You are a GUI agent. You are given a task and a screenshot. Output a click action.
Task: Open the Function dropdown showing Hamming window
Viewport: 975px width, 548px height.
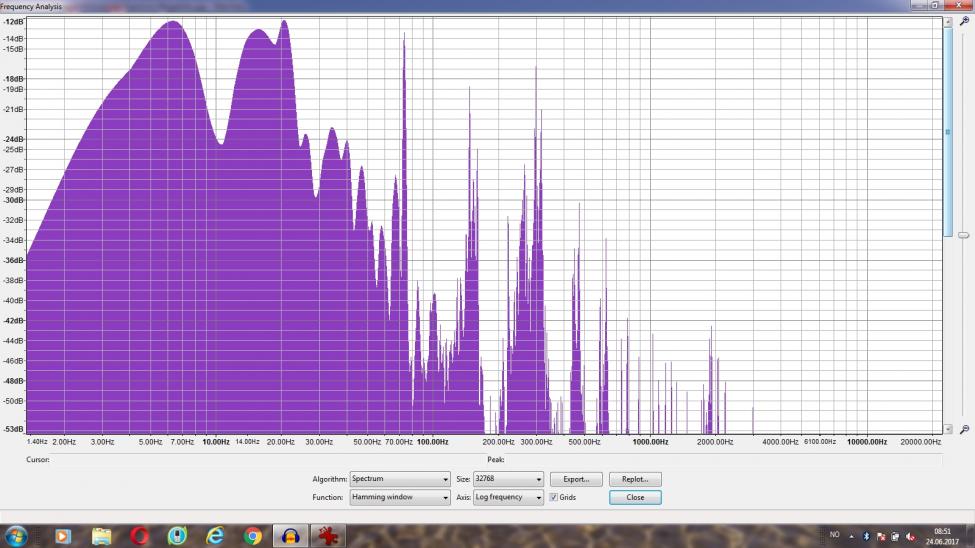tap(400, 497)
